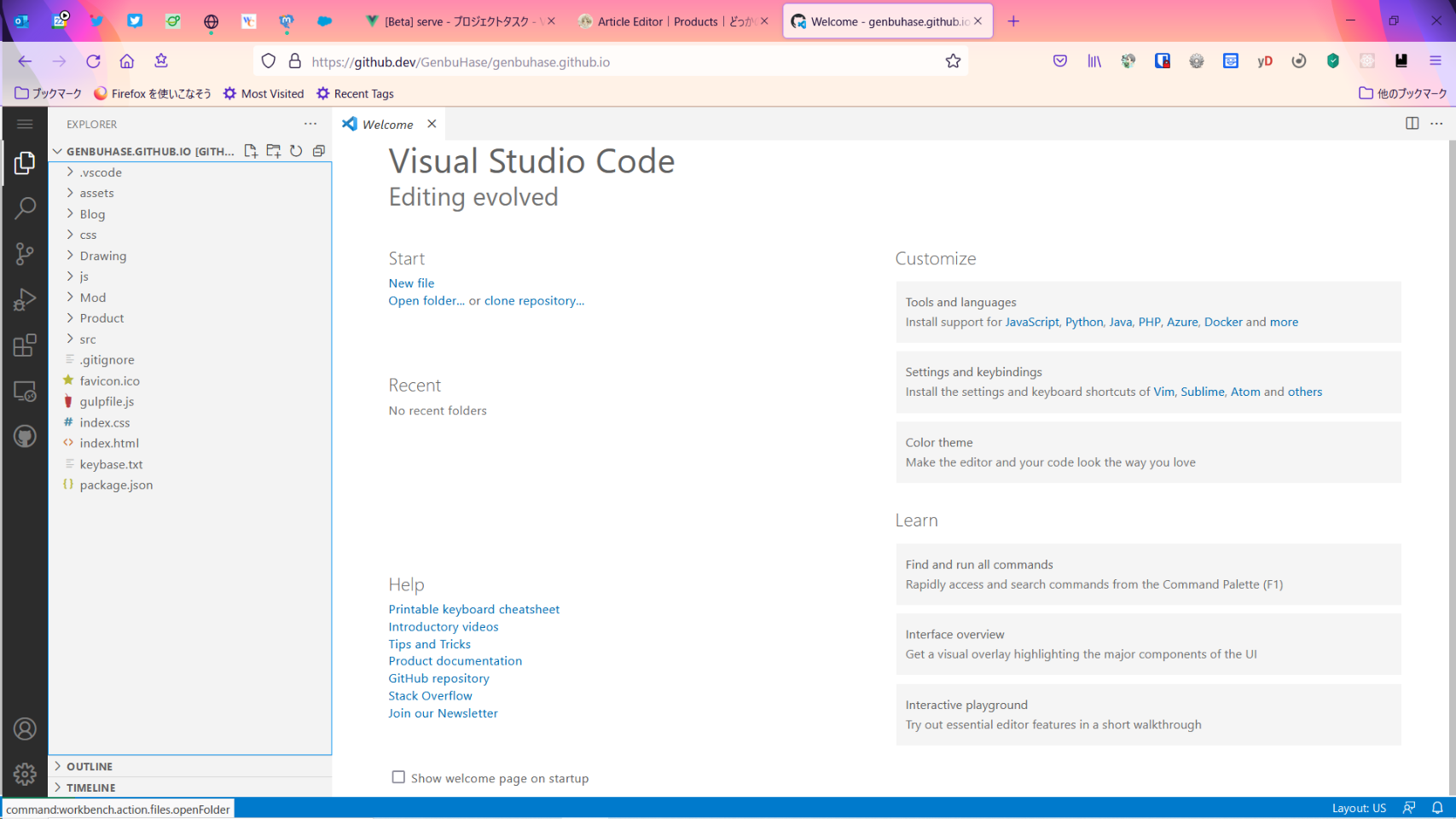
Task: Click the New file link
Action: [x=411, y=283]
